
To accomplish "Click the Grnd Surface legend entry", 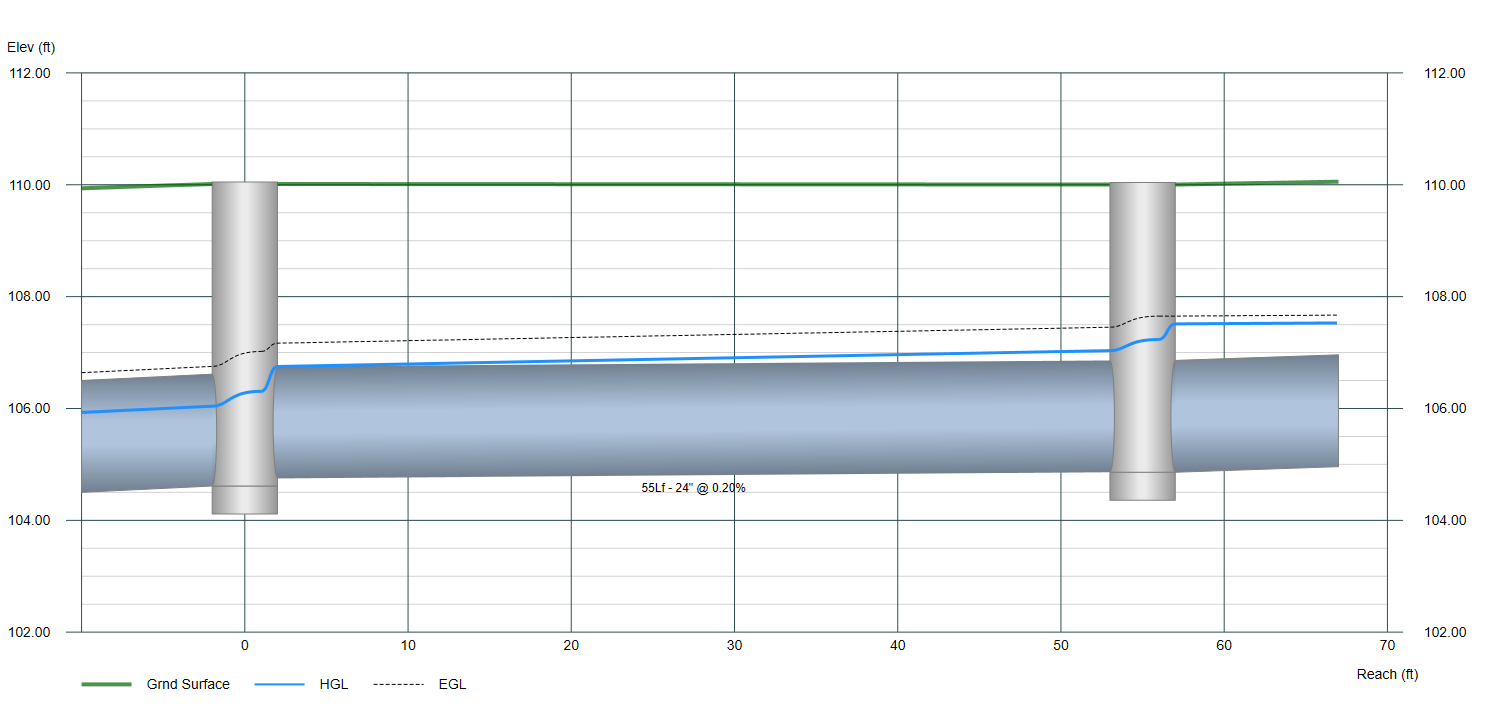I will (156, 684).
